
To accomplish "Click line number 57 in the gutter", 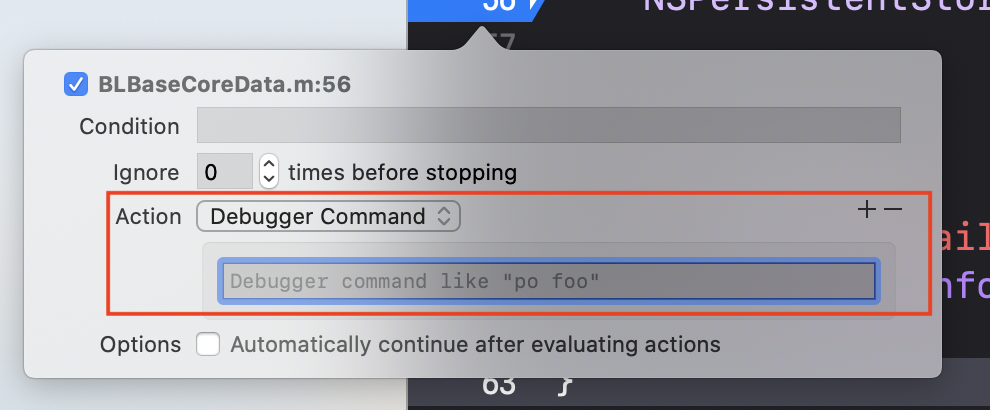I will click(502, 43).
